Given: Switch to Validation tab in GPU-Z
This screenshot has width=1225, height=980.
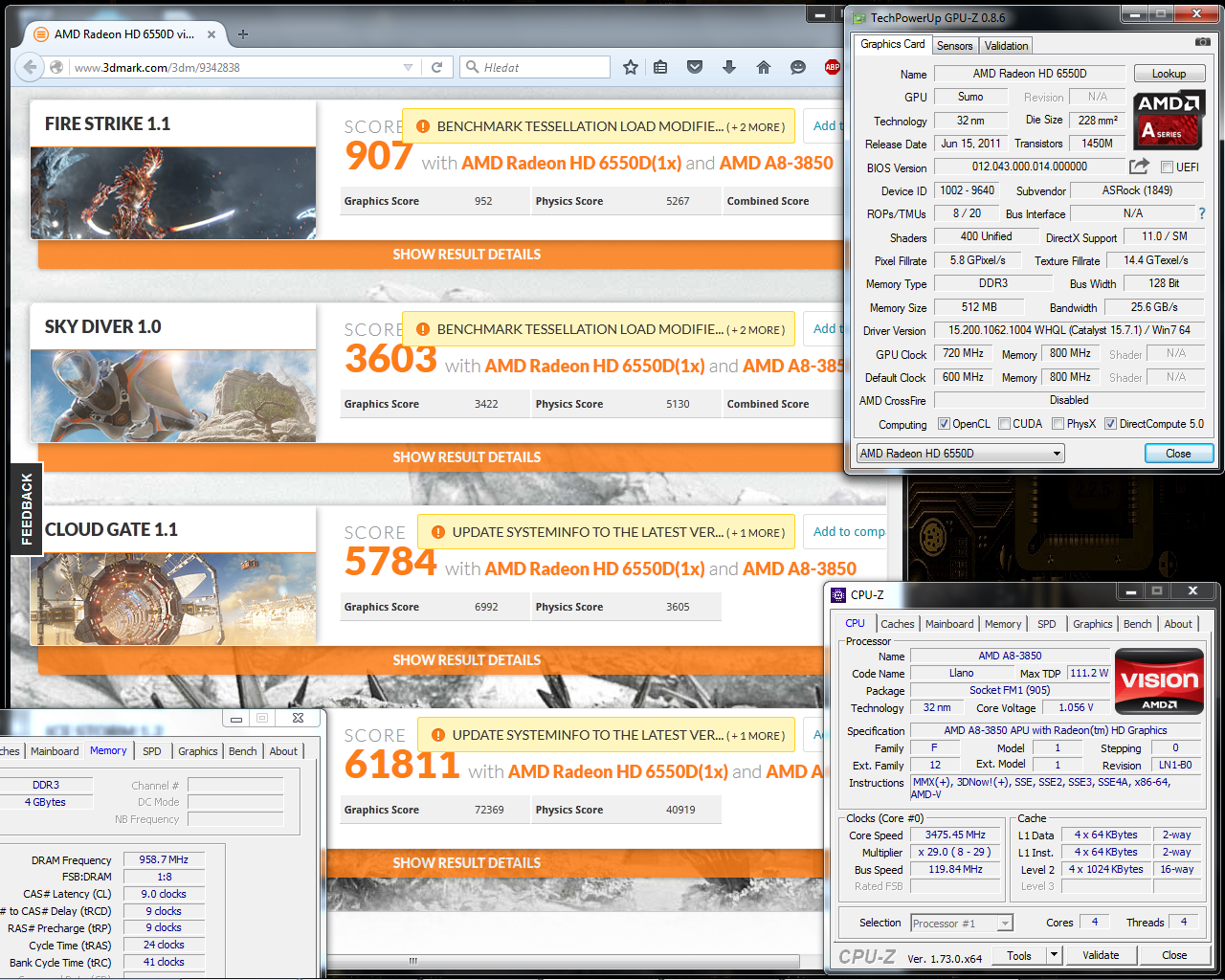Looking at the screenshot, I should [1006, 45].
